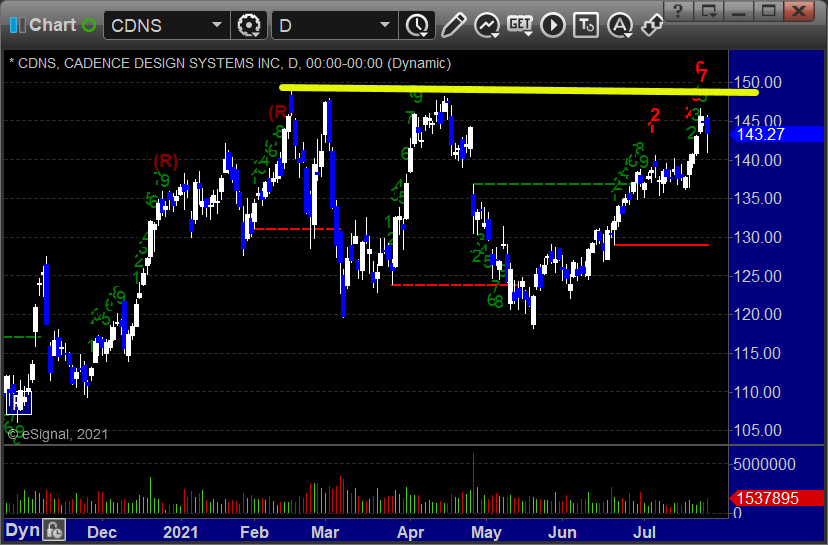Open help with the question mark button

[678, 11]
